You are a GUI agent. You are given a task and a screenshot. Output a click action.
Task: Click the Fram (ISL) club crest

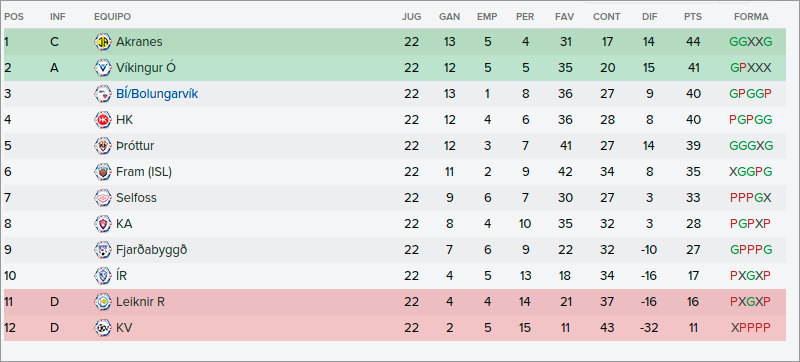point(103,172)
